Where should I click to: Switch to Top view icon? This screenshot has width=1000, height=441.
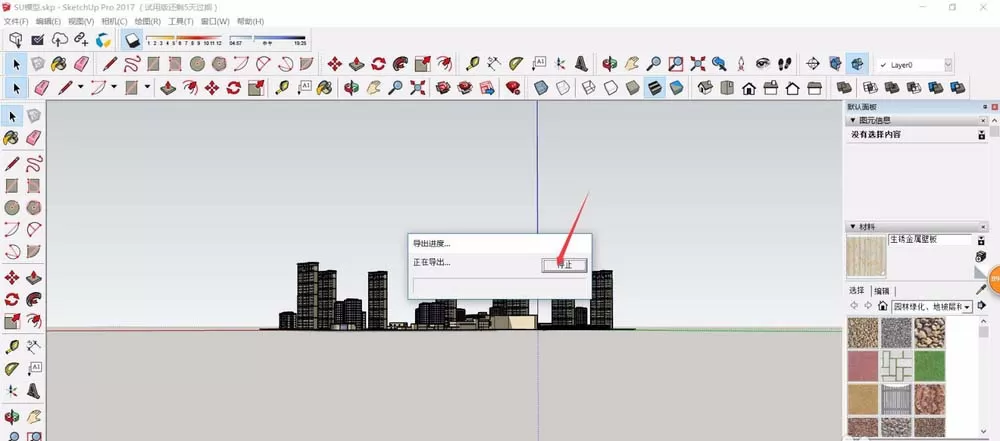727,88
